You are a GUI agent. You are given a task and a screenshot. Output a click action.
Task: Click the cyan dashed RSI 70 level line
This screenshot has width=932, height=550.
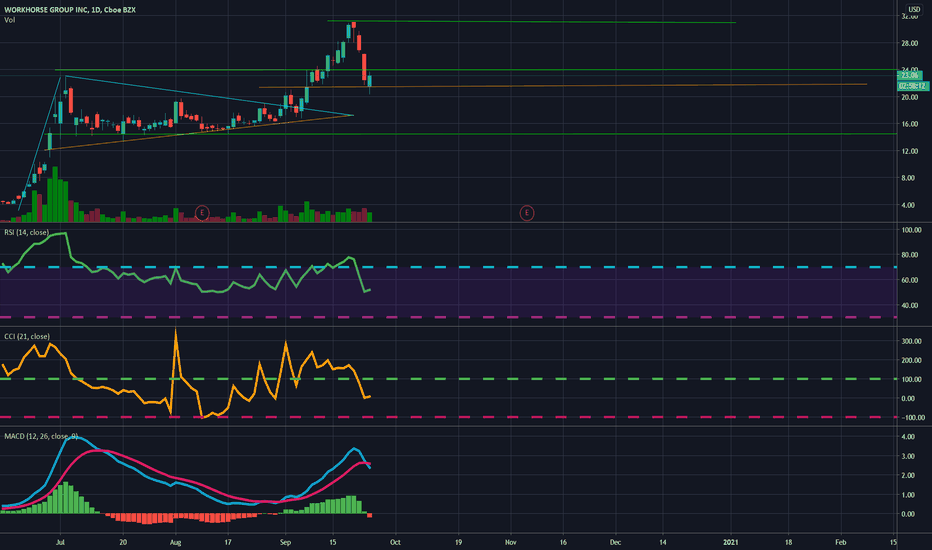448,268
